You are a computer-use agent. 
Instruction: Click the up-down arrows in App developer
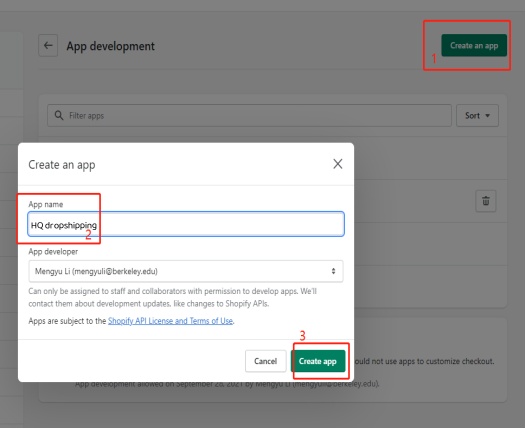pyautogui.click(x=333, y=271)
